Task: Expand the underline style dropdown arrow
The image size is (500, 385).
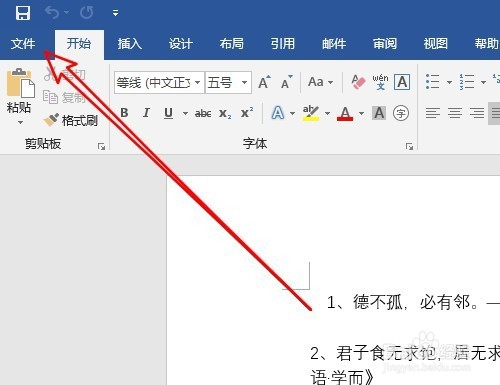Action: coord(185,113)
